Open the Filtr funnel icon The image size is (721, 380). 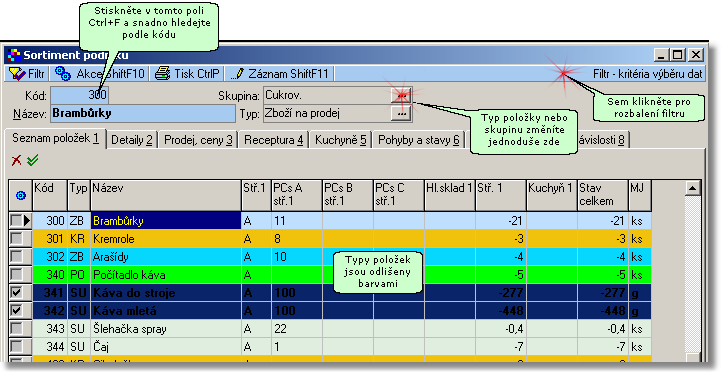click(x=17, y=74)
